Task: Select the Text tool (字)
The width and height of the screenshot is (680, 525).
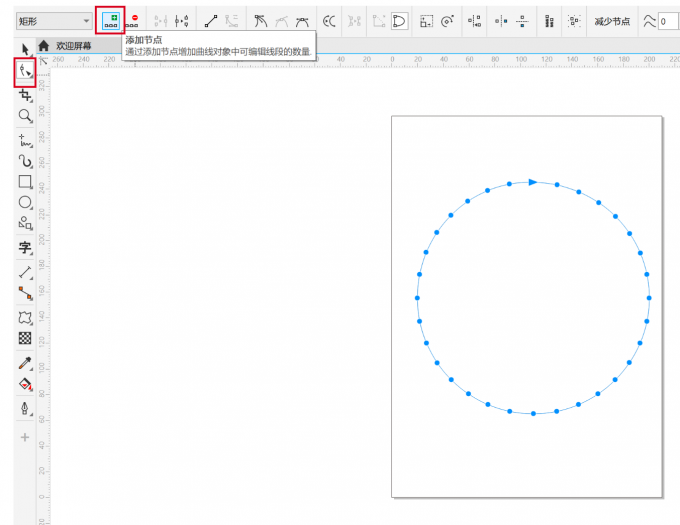Action: (25, 248)
